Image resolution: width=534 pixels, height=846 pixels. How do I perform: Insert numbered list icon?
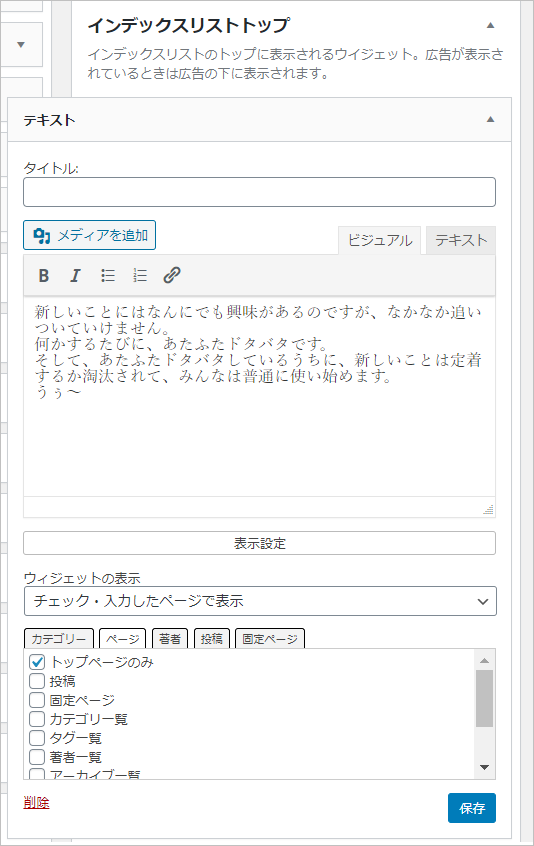point(140,276)
